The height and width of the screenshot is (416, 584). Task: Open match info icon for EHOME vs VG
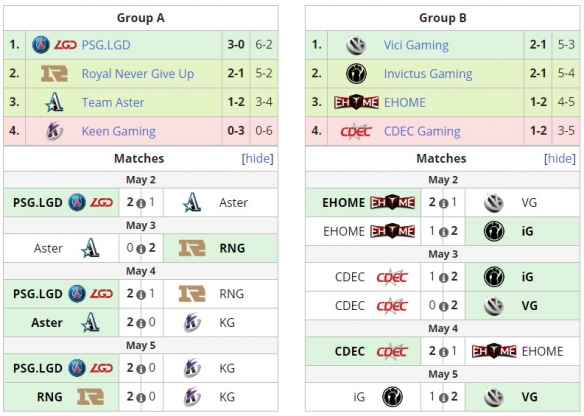(443, 204)
